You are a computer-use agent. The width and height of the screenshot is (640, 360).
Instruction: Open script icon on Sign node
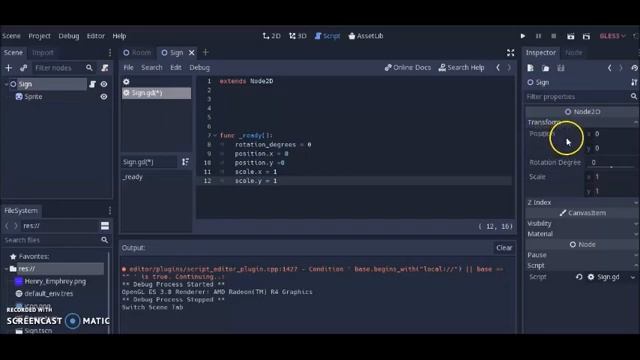[92, 84]
